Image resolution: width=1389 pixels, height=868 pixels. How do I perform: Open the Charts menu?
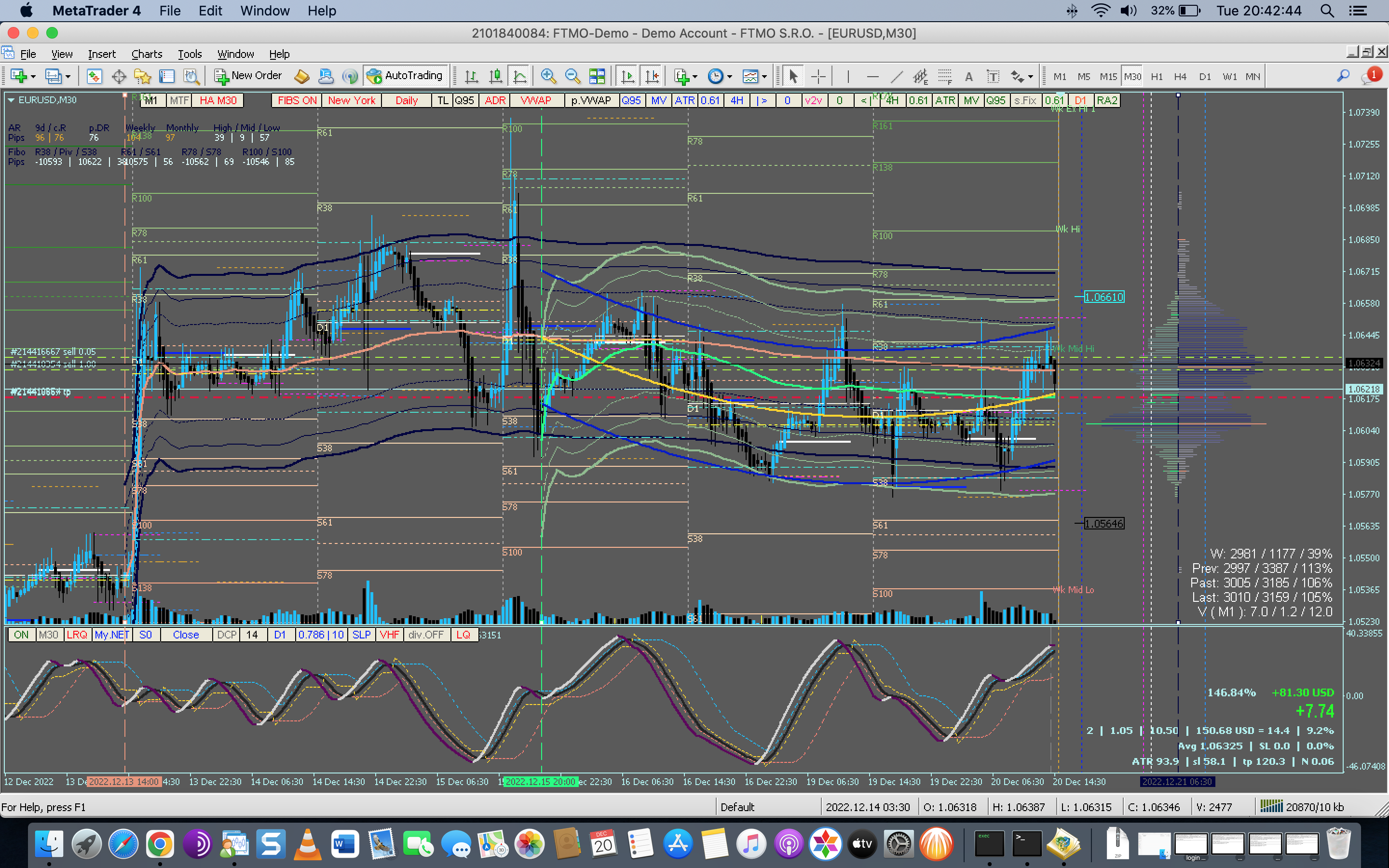(146, 54)
